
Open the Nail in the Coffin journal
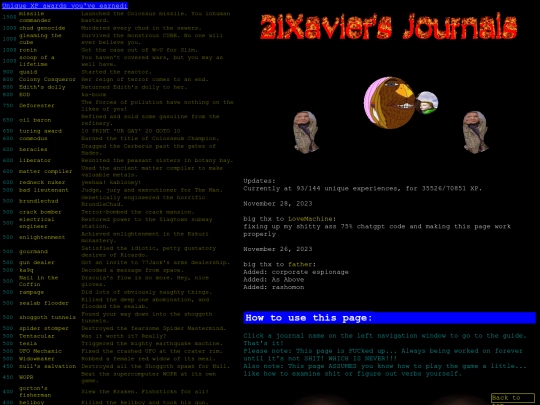tap(39, 281)
